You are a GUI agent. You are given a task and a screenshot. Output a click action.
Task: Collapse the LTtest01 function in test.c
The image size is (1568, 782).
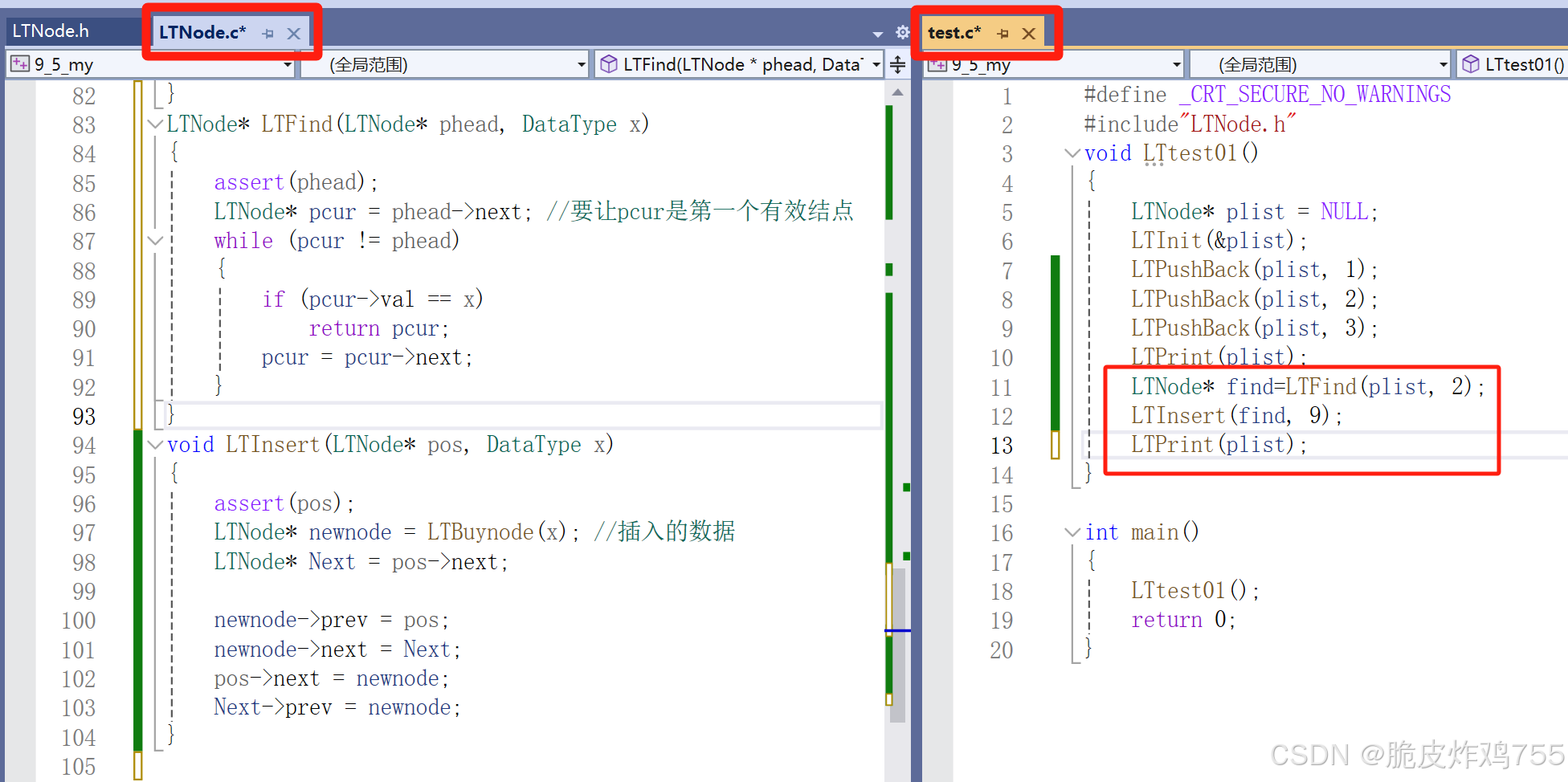[1072, 153]
